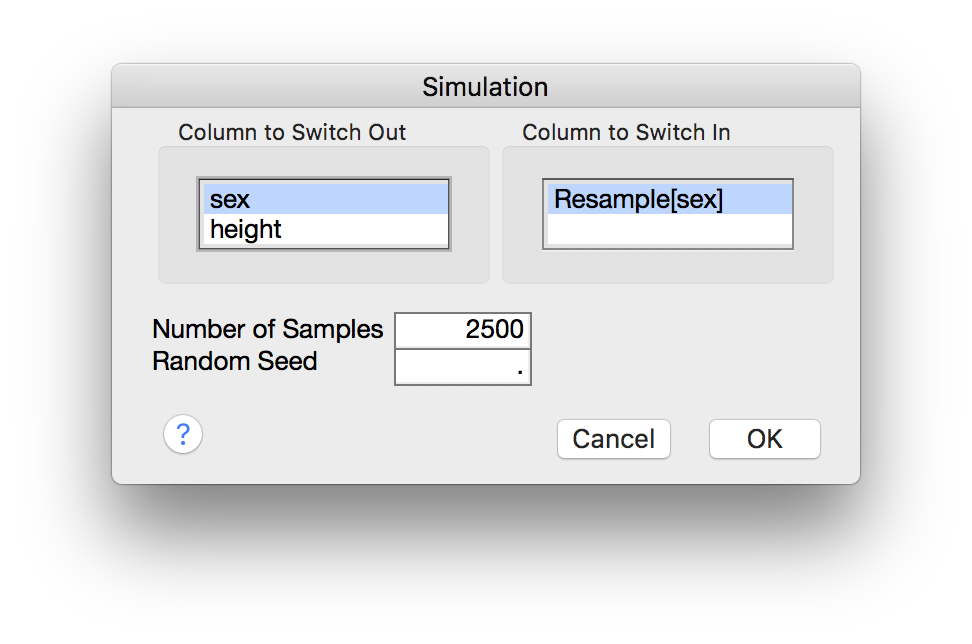Select "height" in Column to Switch Out list
Screen dimensions: 972x644
point(323,229)
